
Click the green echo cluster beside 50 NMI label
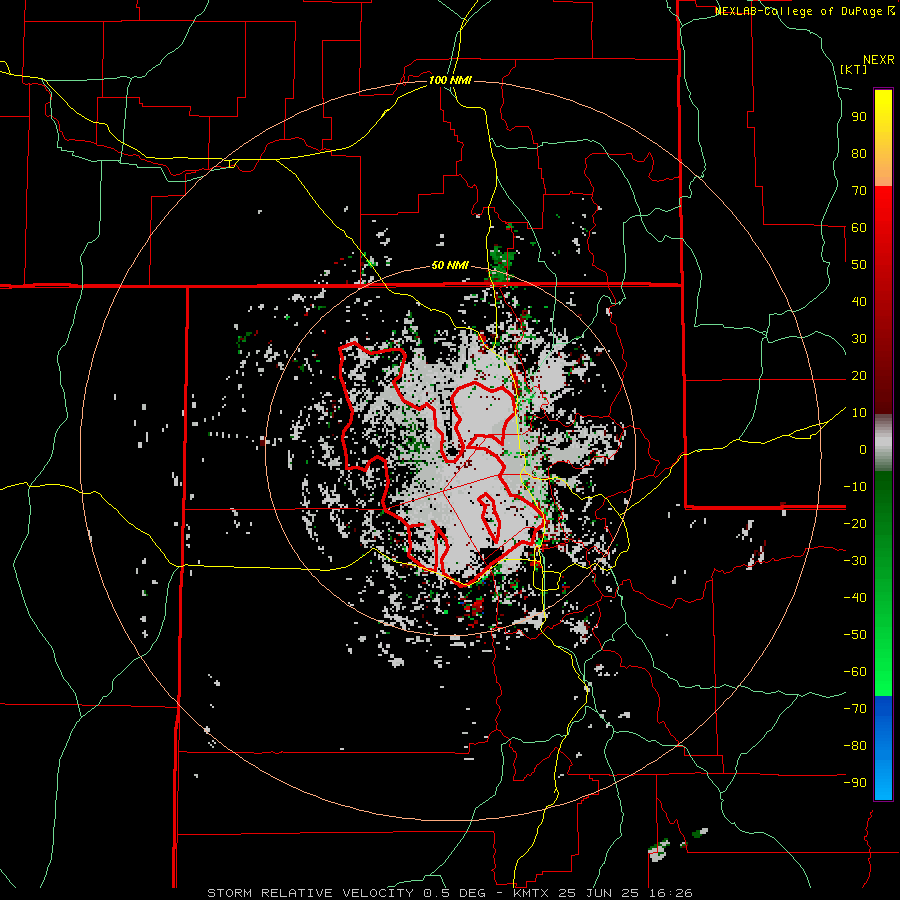[x=501, y=264]
